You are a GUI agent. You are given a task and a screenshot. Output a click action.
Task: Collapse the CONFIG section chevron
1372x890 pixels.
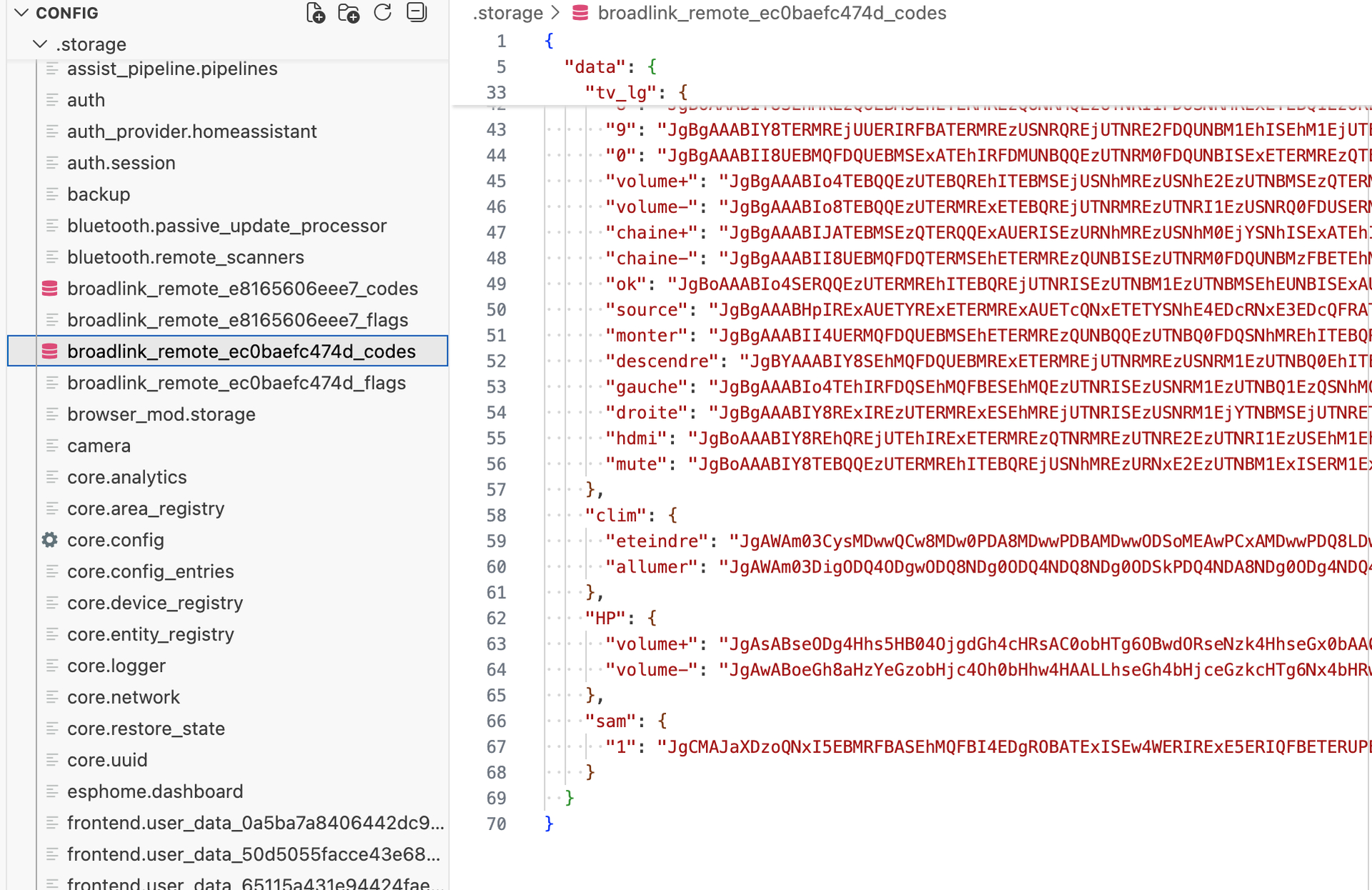tap(21, 13)
